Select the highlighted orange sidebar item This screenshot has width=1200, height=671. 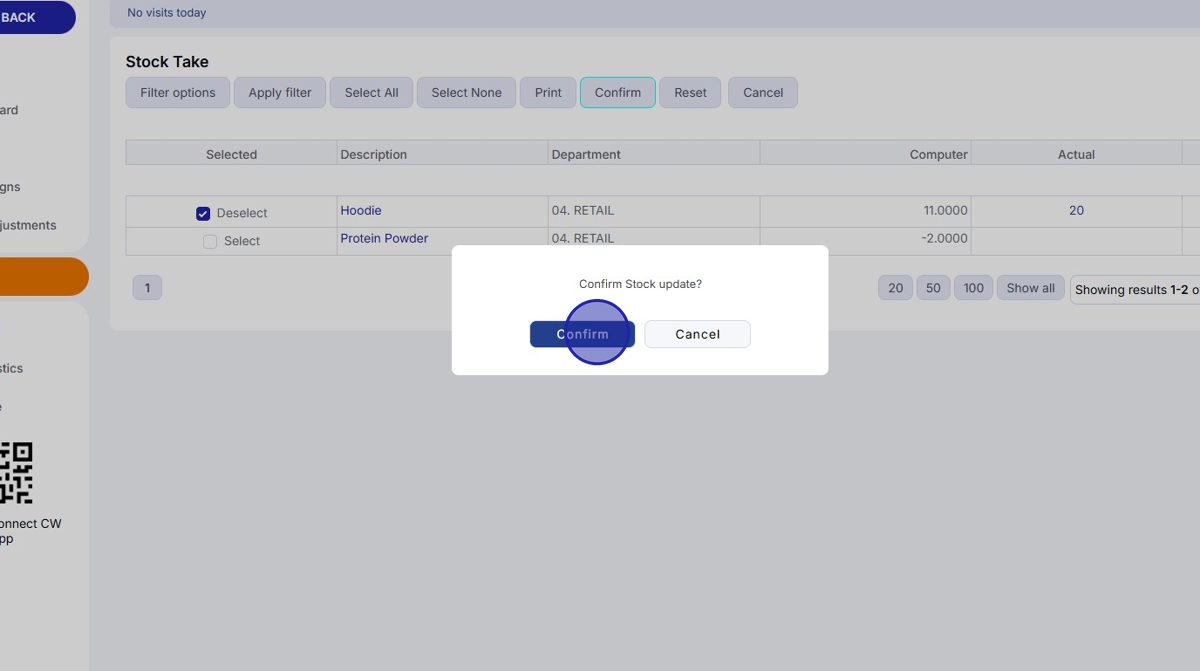44,277
